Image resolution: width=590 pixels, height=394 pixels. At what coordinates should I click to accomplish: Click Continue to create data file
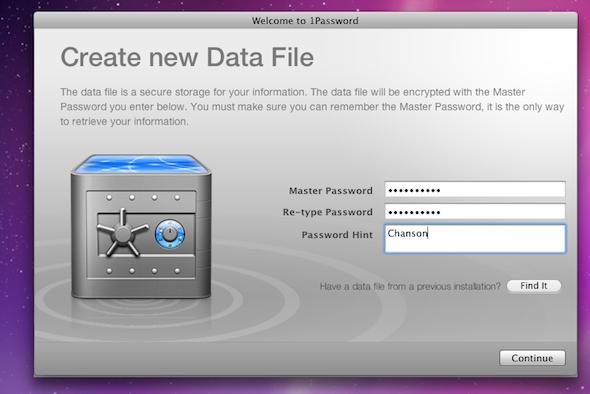coord(532,358)
